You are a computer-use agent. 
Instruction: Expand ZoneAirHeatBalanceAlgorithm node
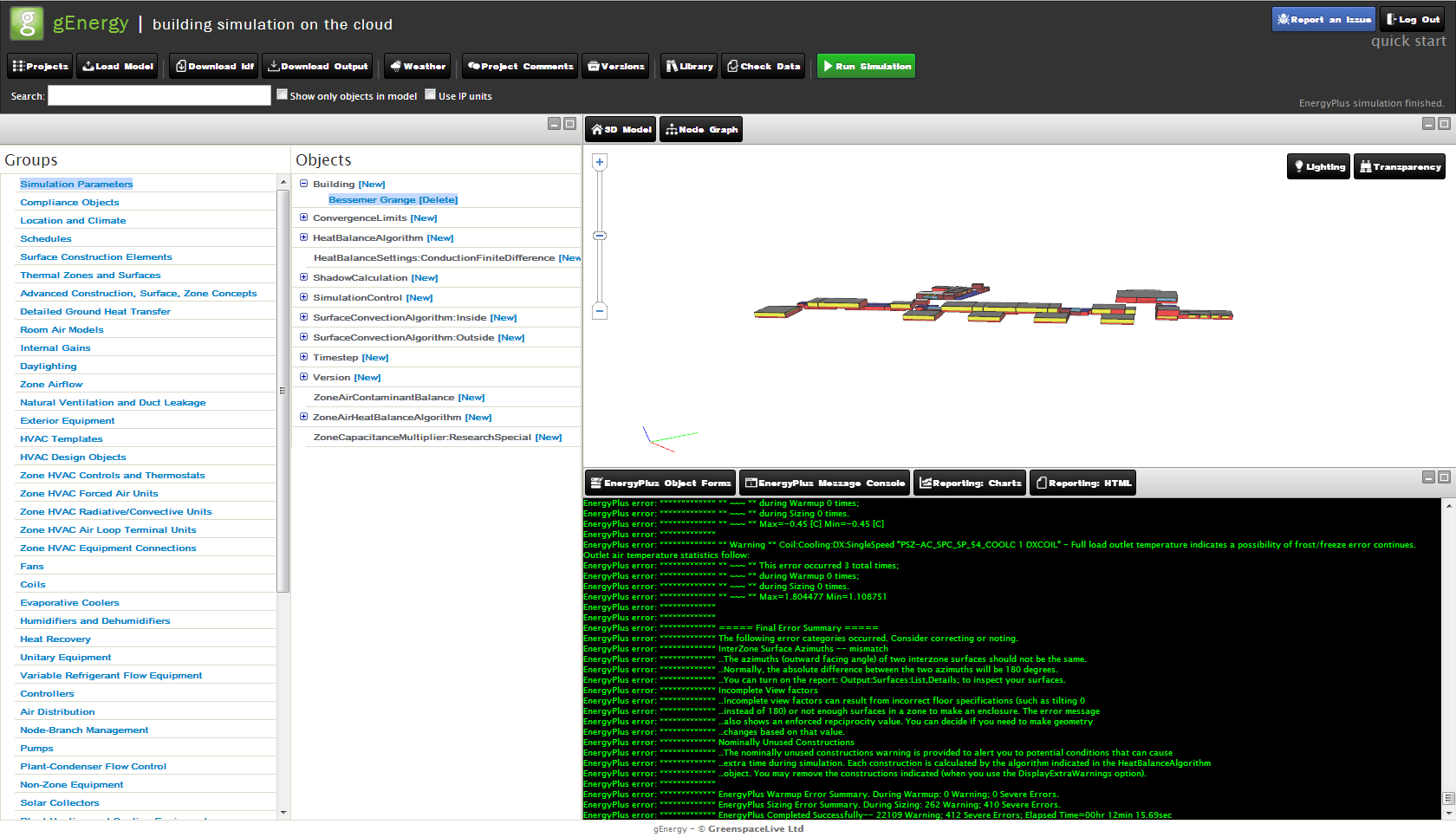pyautogui.click(x=303, y=417)
